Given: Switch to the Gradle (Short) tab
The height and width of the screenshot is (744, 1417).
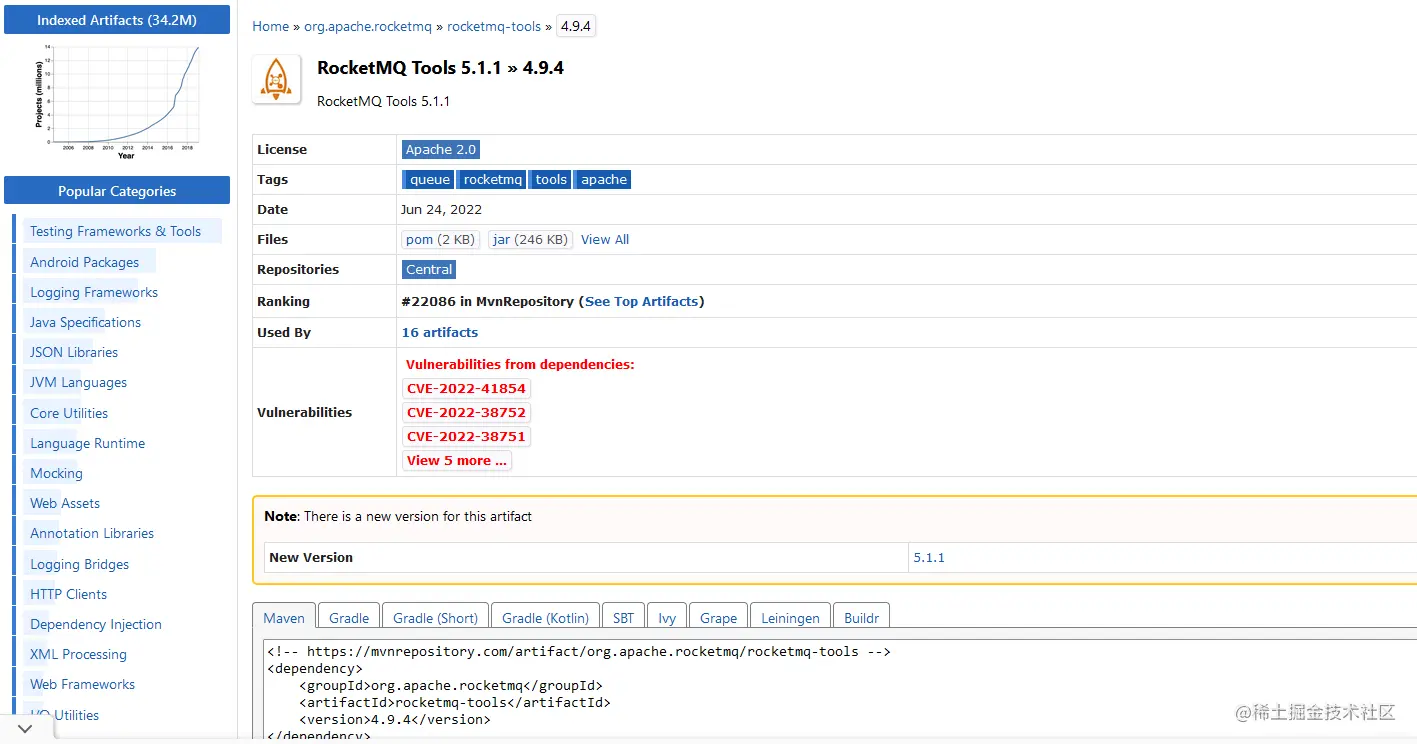Looking at the screenshot, I should point(436,618).
